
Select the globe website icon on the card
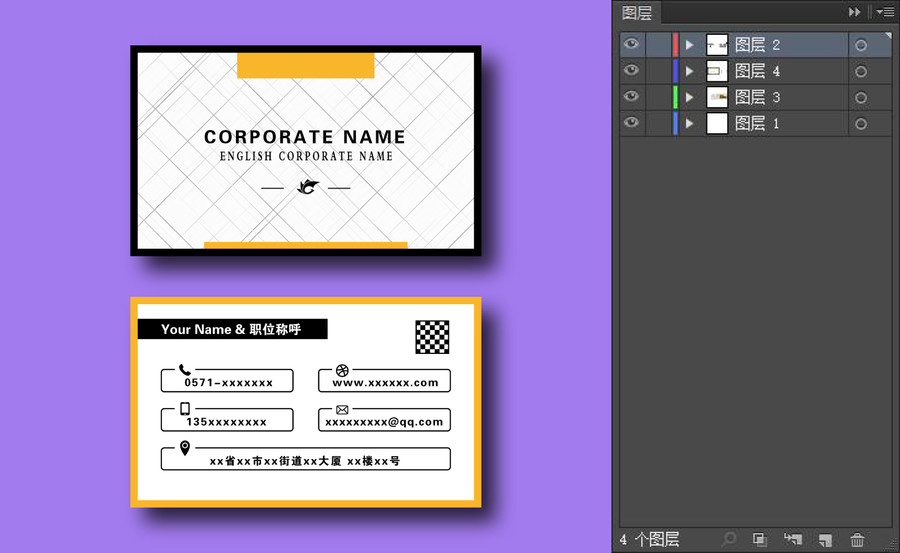point(342,370)
